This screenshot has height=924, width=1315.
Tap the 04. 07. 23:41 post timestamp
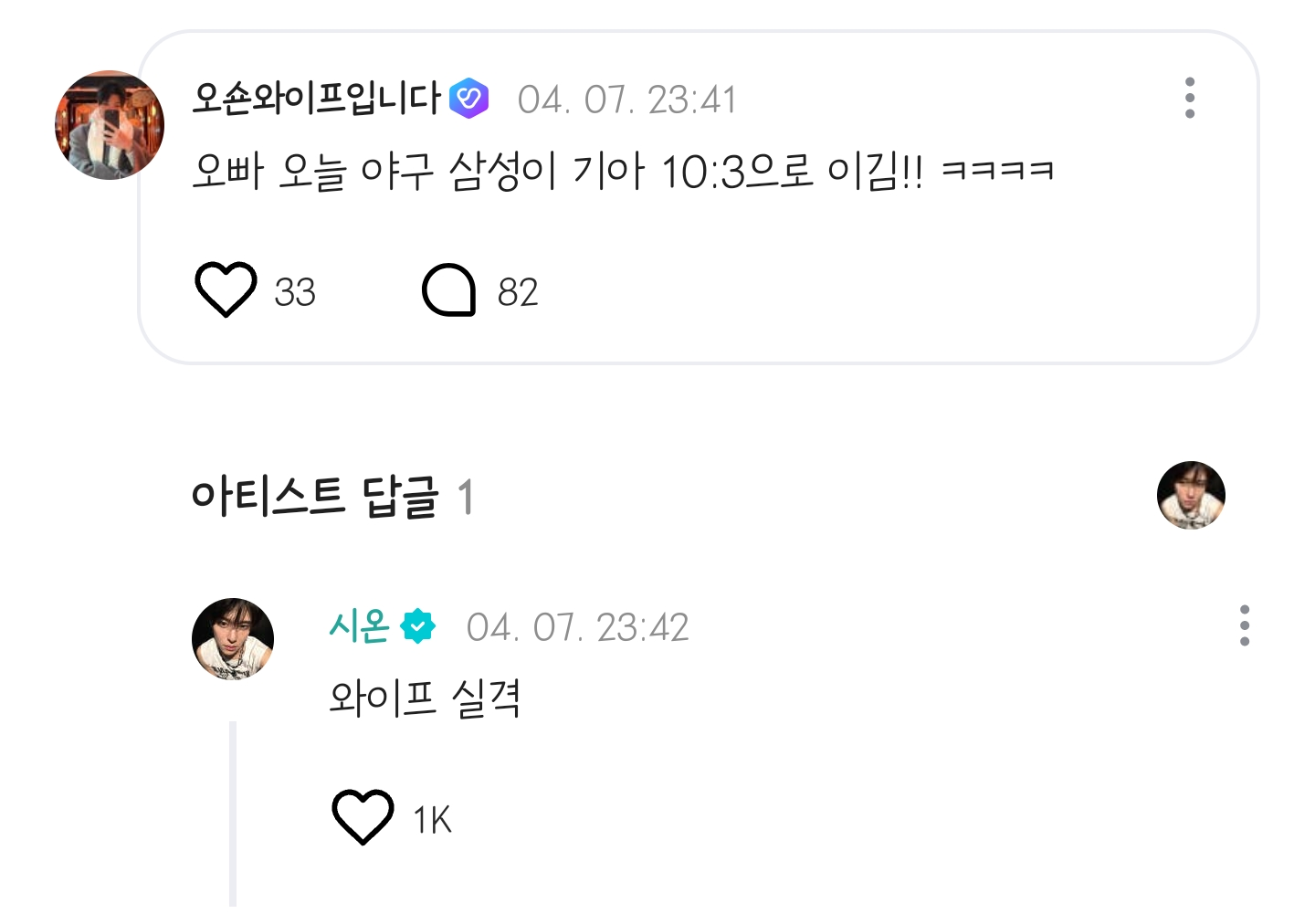(x=627, y=100)
